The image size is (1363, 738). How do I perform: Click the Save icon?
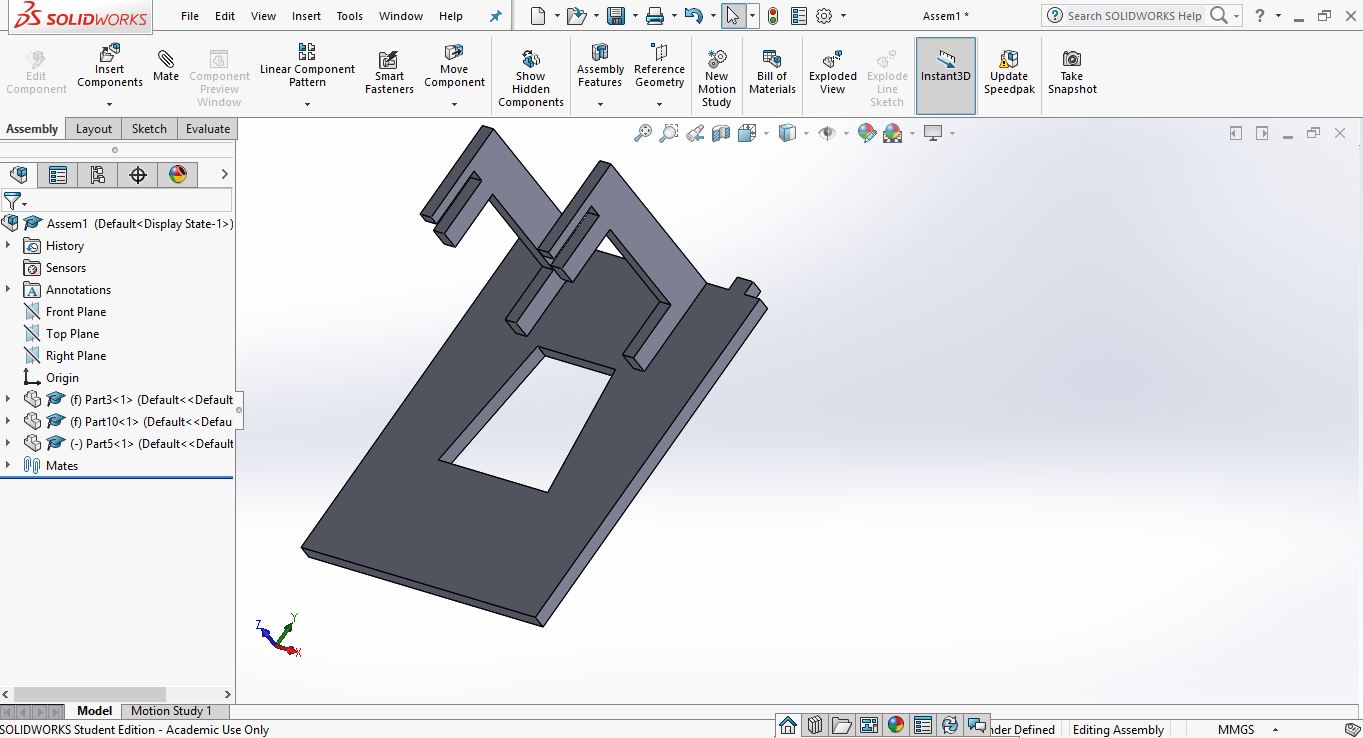[x=616, y=16]
